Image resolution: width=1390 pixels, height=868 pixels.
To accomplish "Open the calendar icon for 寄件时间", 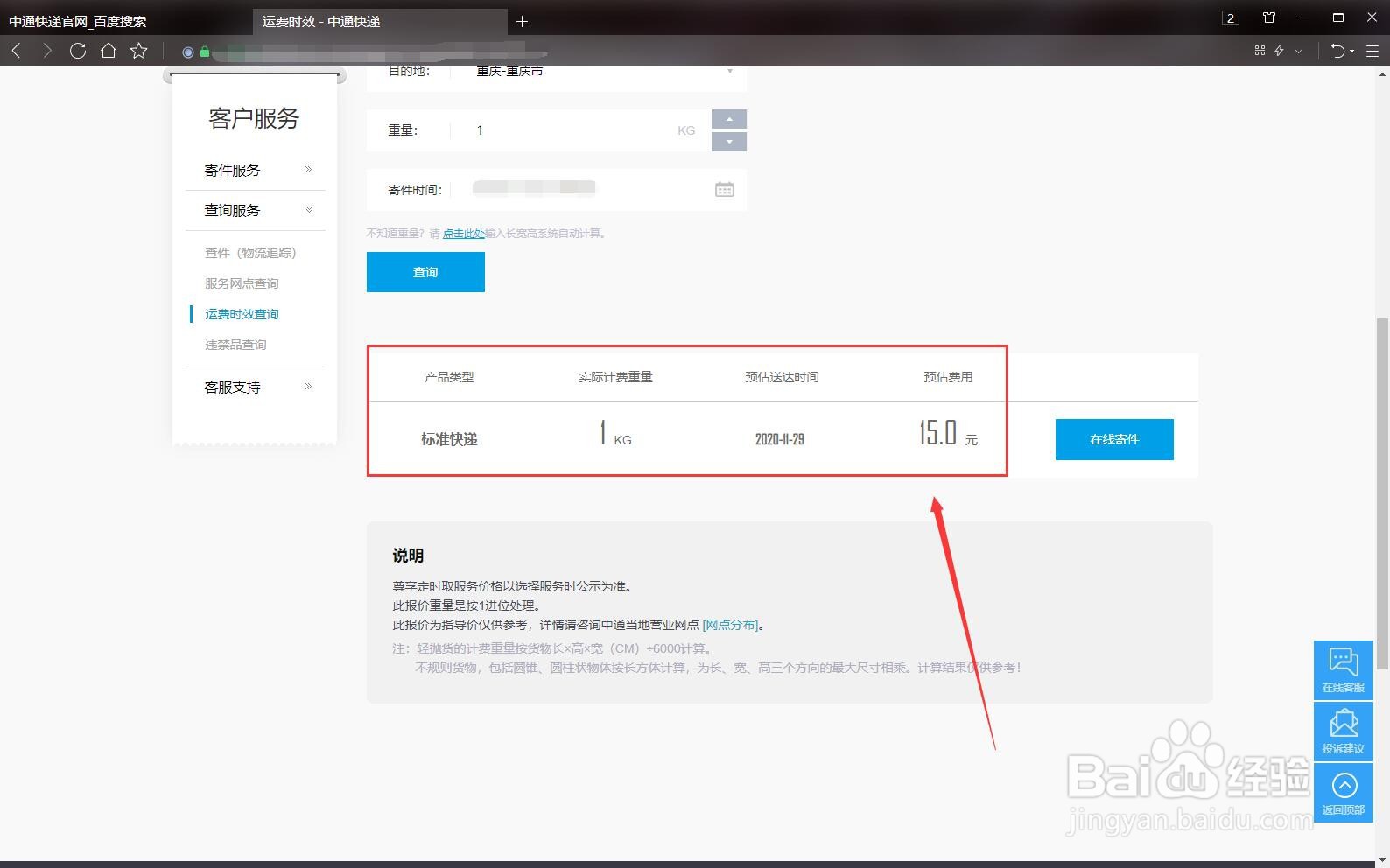I will [x=724, y=190].
